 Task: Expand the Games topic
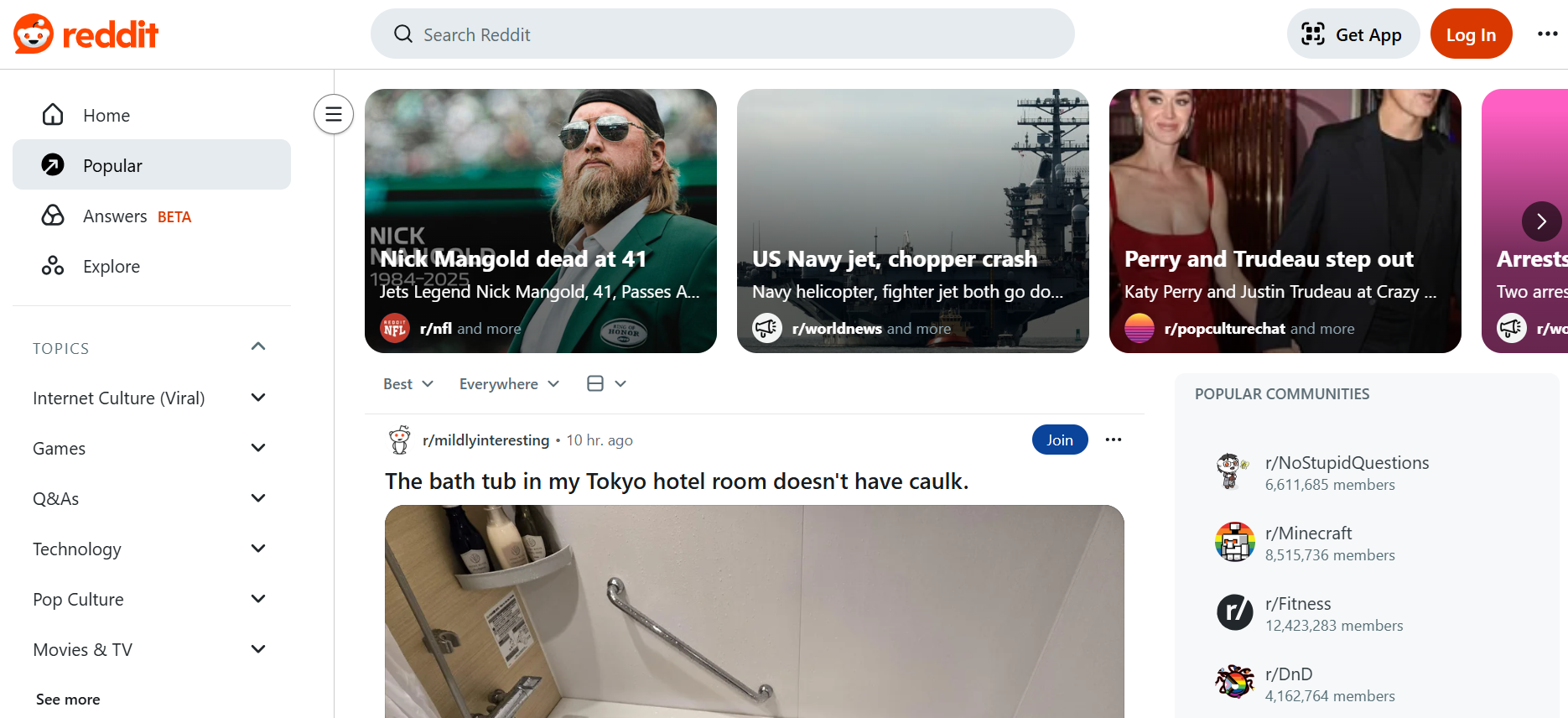[x=258, y=447]
